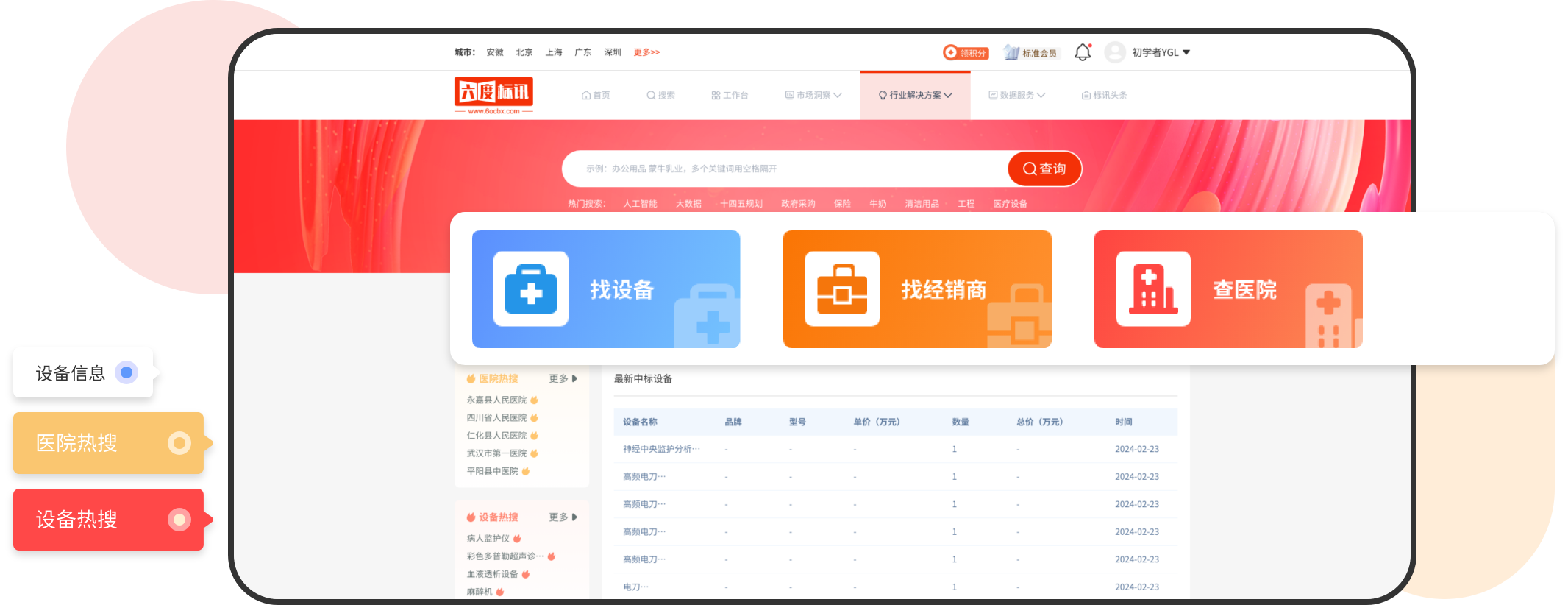Click the 单价（万元） column header
1568x605 pixels.
tap(876, 422)
